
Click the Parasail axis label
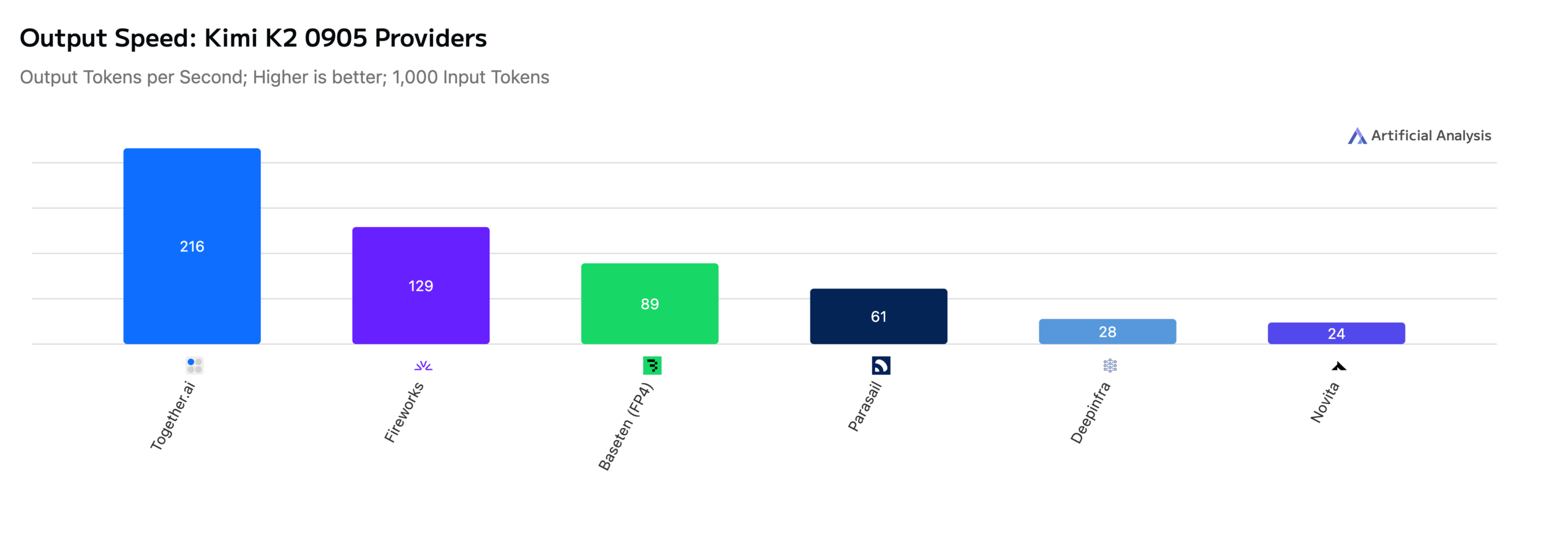pos(865,406)
